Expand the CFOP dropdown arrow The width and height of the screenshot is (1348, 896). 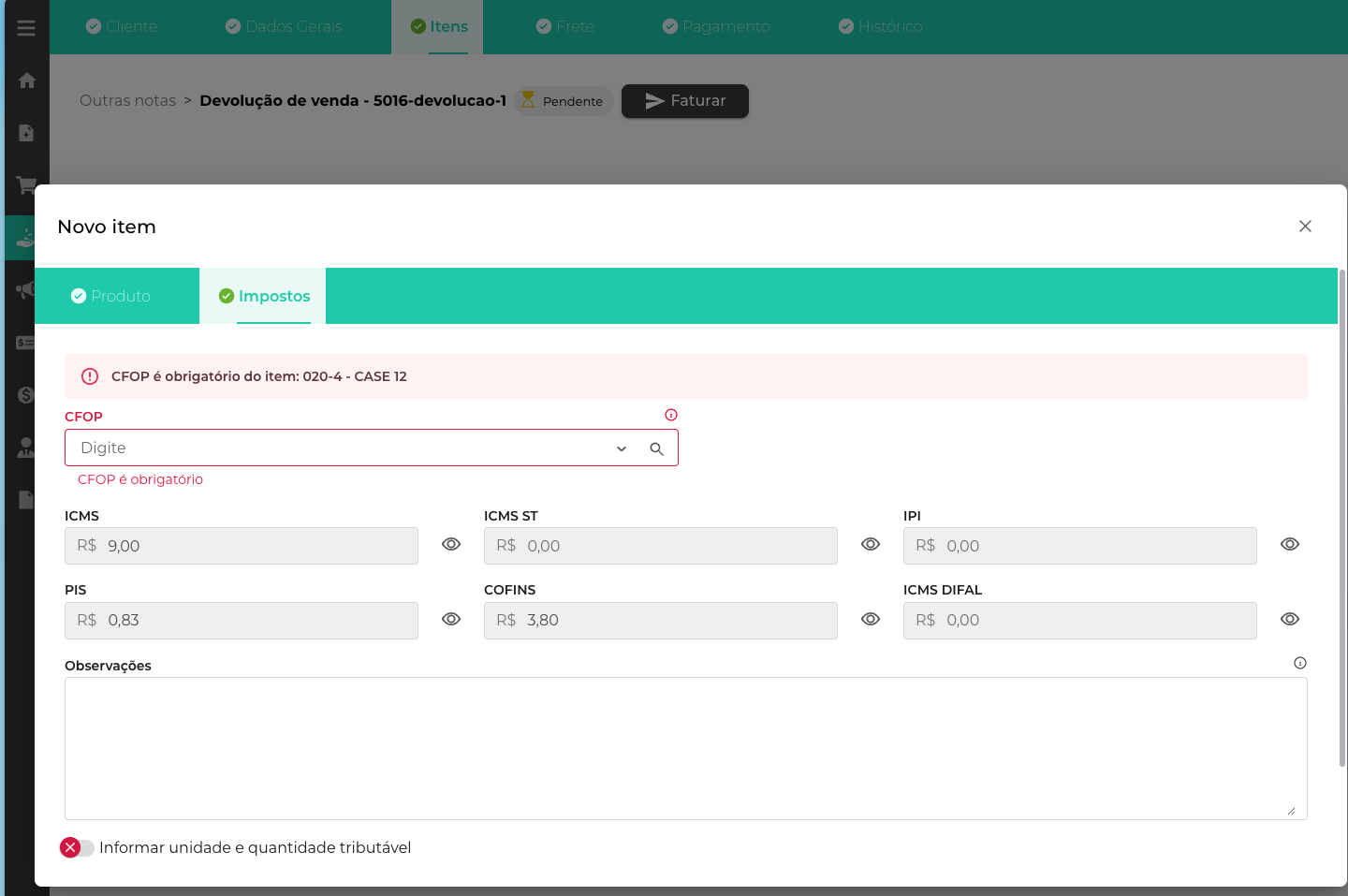click(622, 448)
